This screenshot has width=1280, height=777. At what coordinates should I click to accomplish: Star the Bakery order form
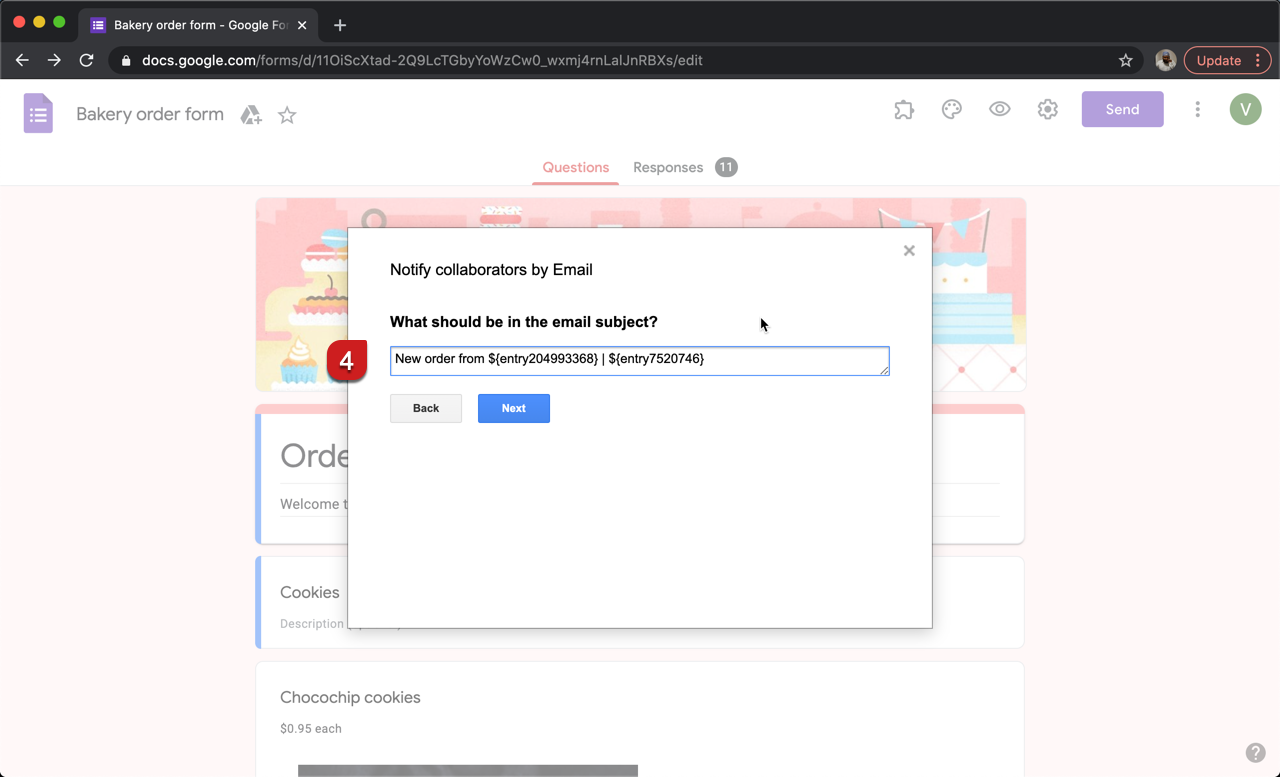(287, 114)
